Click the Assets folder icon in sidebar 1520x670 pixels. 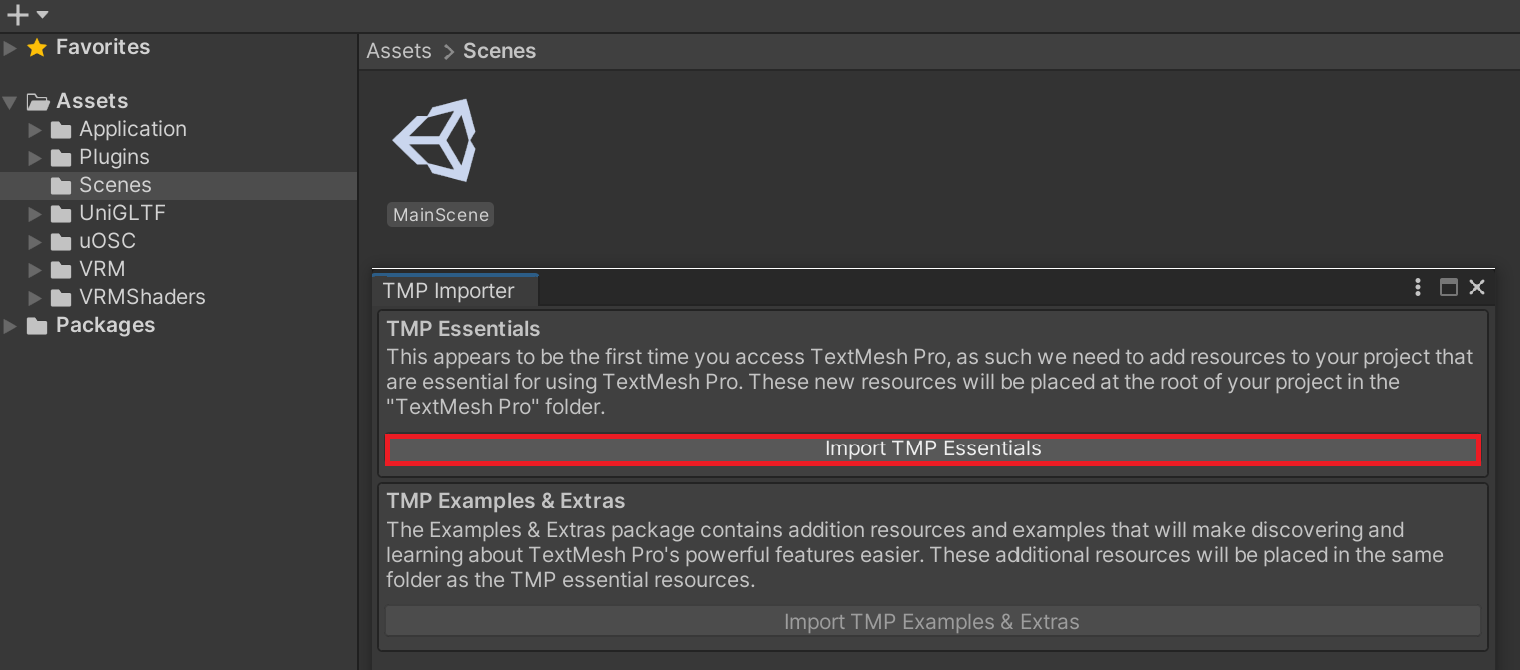coord(38,100)
